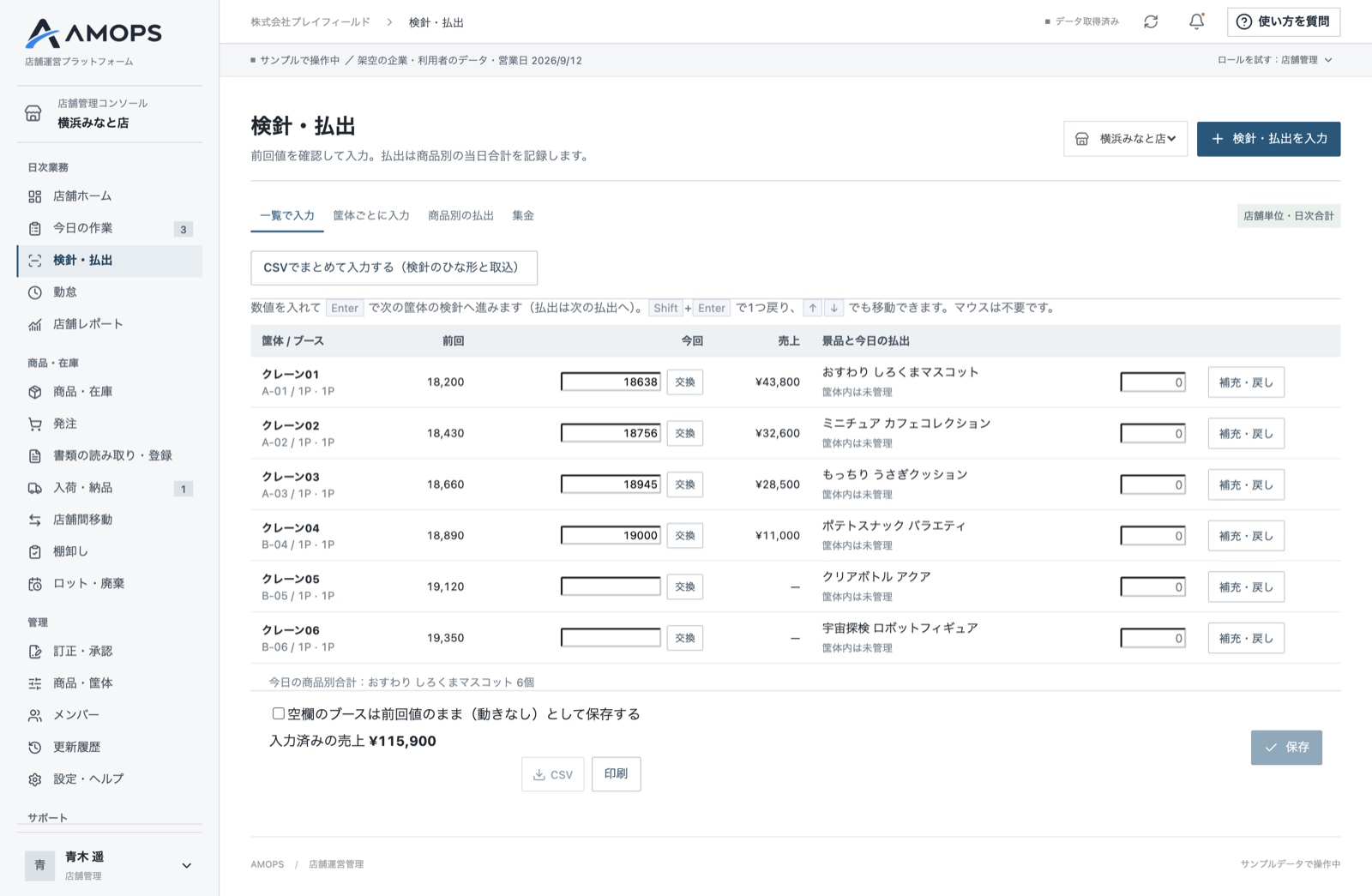Click the 保存 button
Viewport: 1372px width, 896px height.
pos(1286,748)
